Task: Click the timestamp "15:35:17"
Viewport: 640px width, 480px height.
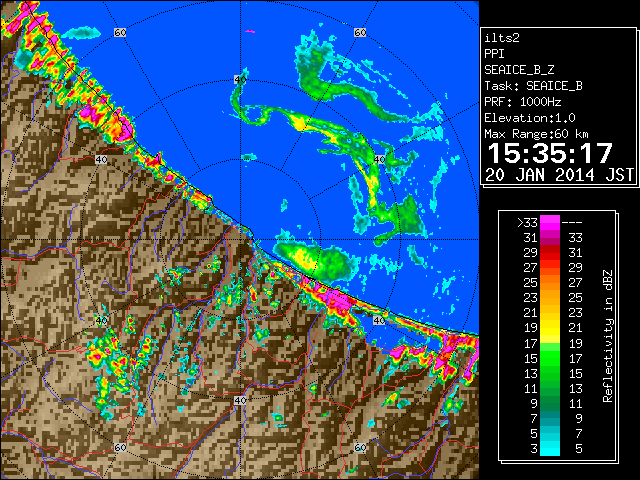Action: [x=550, y=153]
